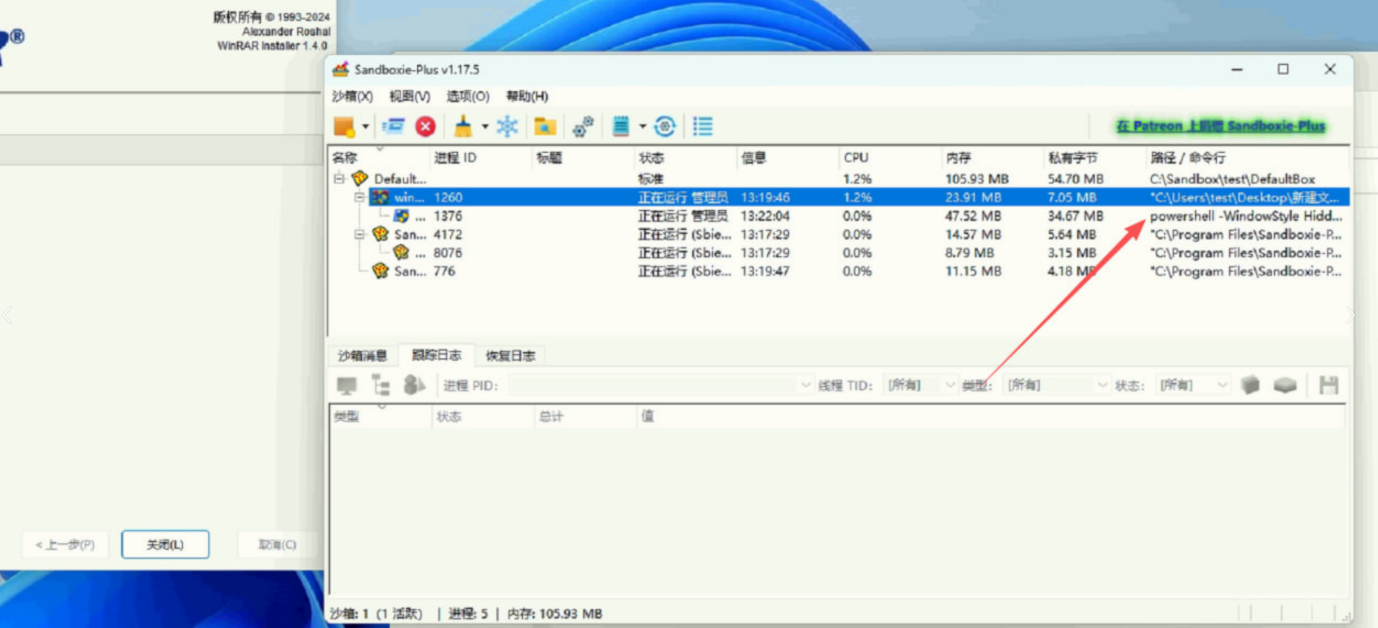Screen dimensions: 1378x628
Task: Open the 视图(V) menu
Action: point(409,96)
